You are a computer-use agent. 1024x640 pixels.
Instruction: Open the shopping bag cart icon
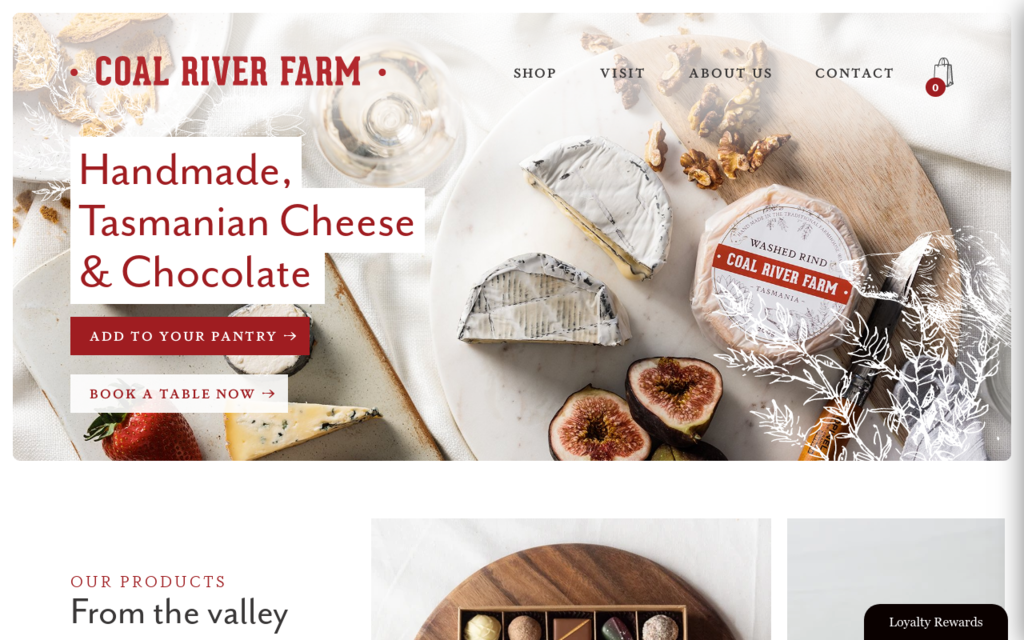943,72
